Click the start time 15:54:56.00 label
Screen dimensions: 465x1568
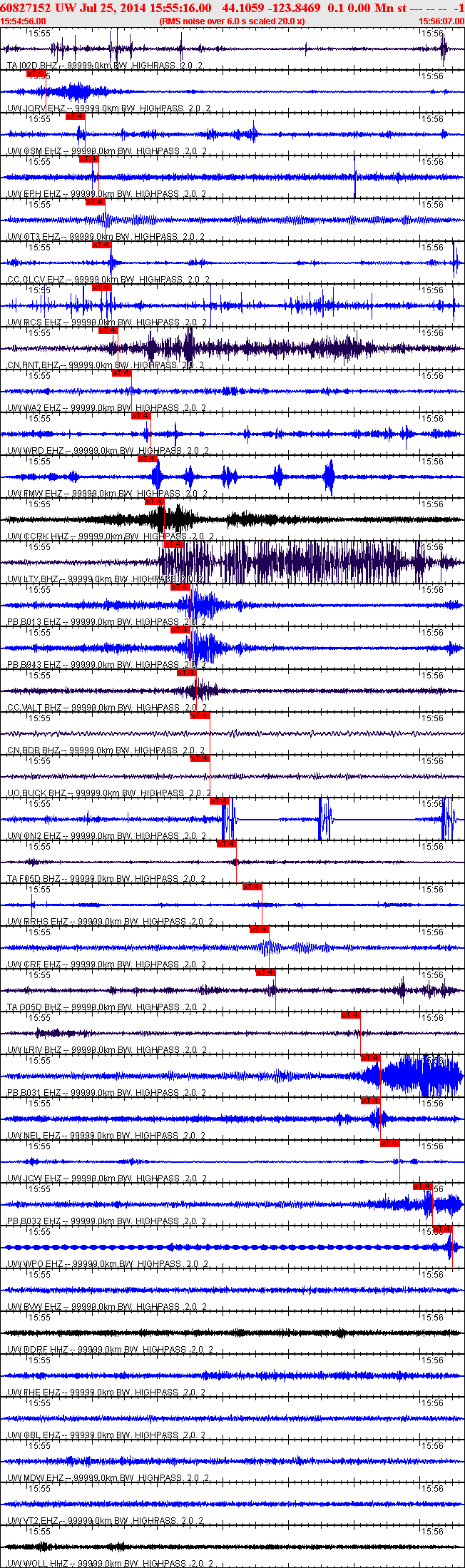(x=23, y=21)
